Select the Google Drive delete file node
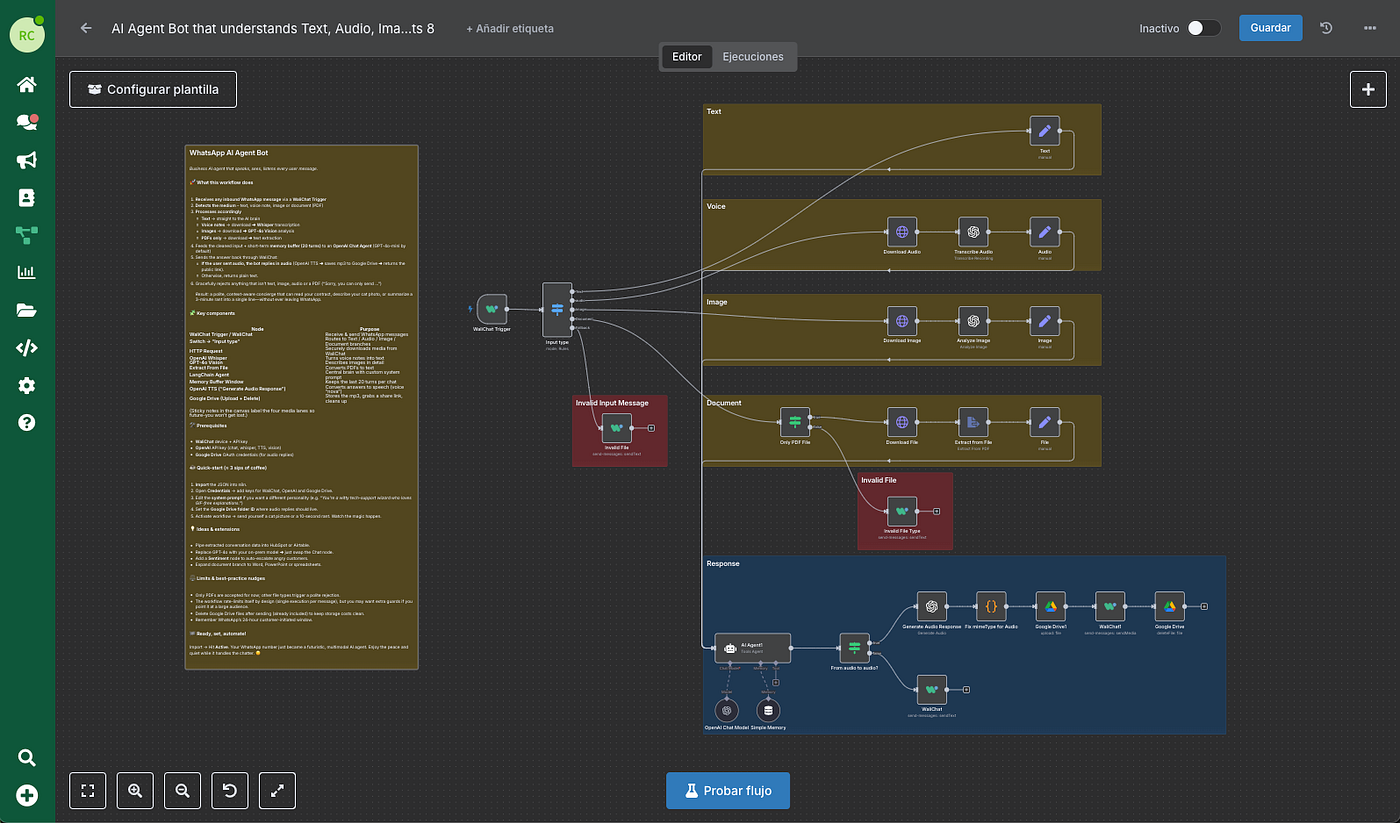This screenshot has height=823, width=1400. 1170,606
